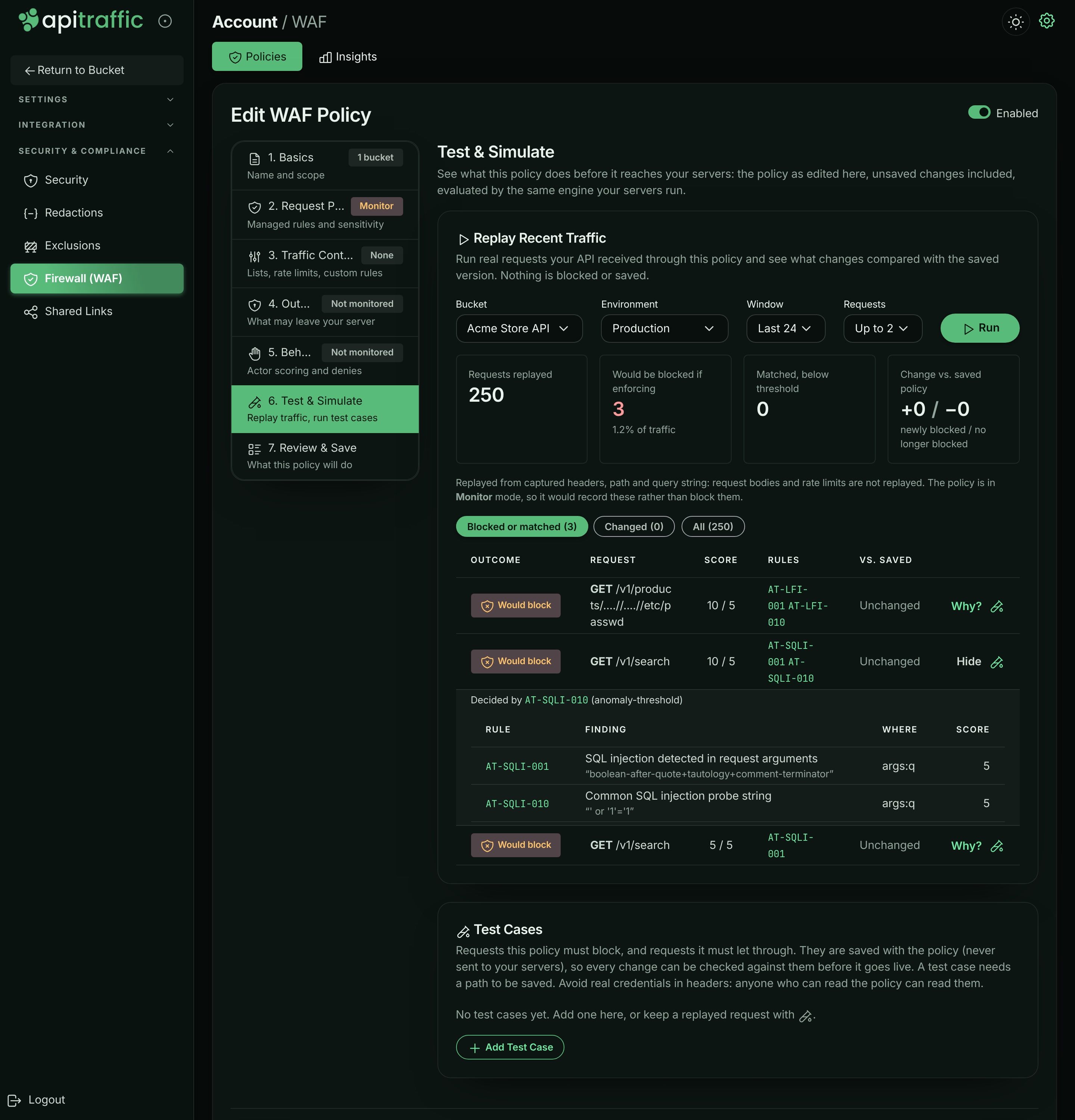Save 5 / 5 search row as test case
Image resolution: width=1075 pixels, height=1120 pixels.
point(997,846)
